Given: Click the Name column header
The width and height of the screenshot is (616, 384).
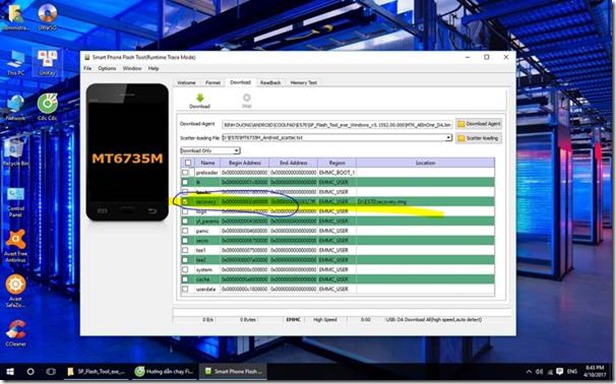Looking at the screenshot, I should coord(207,163).
